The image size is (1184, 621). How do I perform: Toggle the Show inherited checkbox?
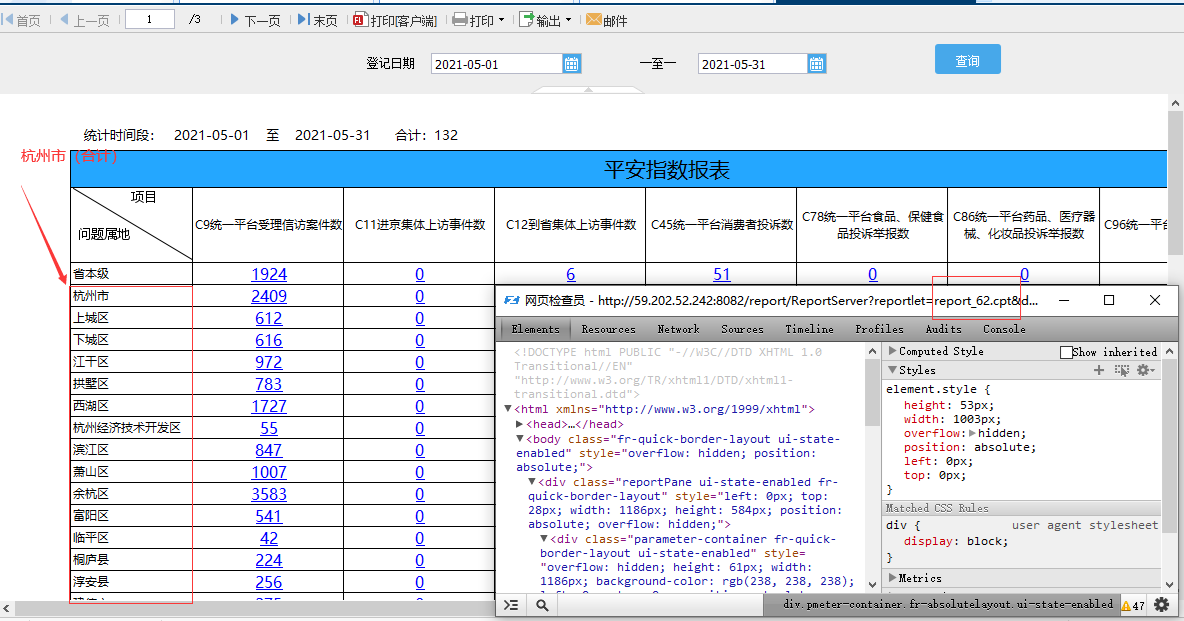(x=1066, y=352)
